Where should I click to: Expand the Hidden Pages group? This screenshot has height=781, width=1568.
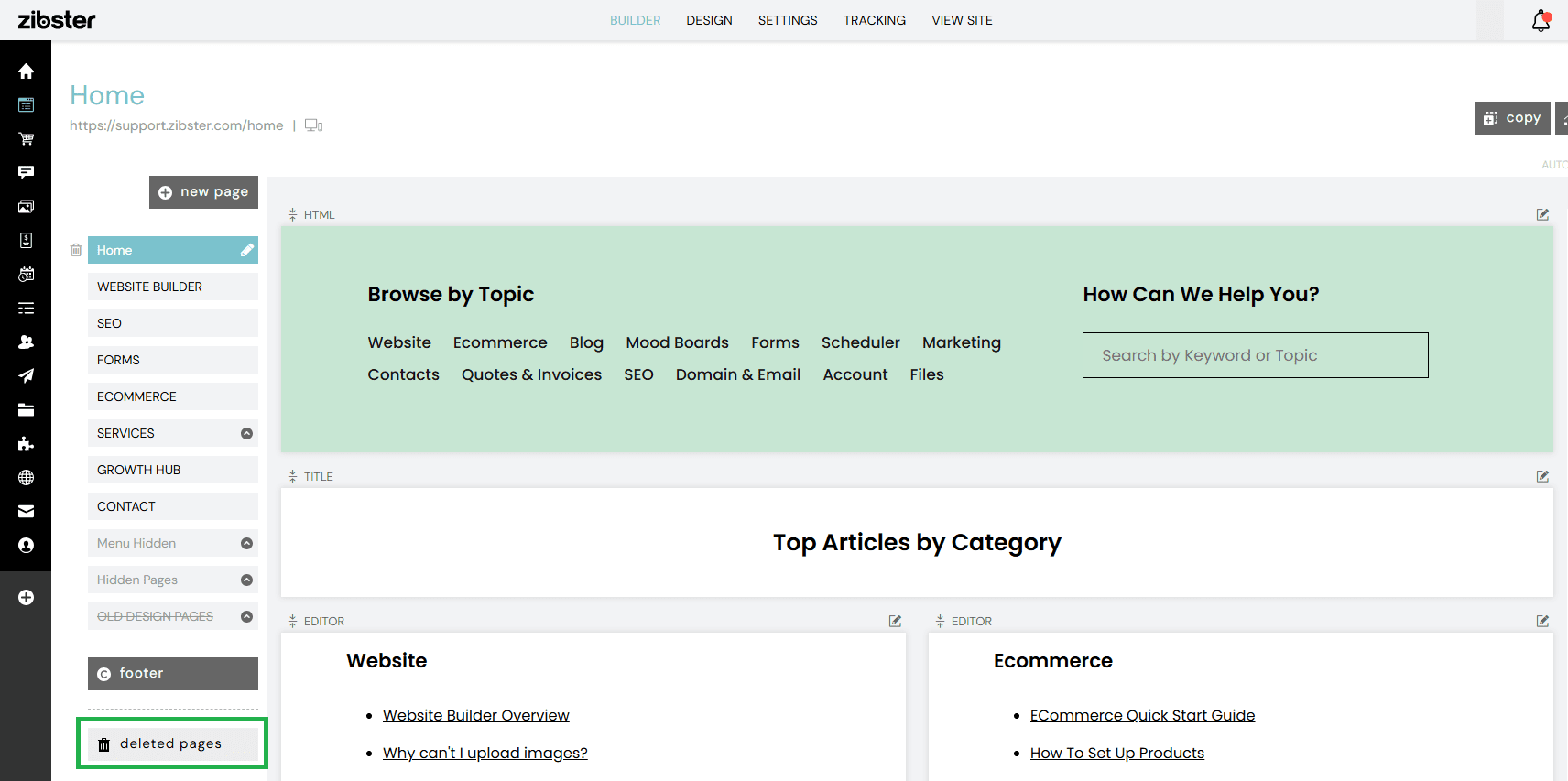pyautogui.click(x=246, y=580)
